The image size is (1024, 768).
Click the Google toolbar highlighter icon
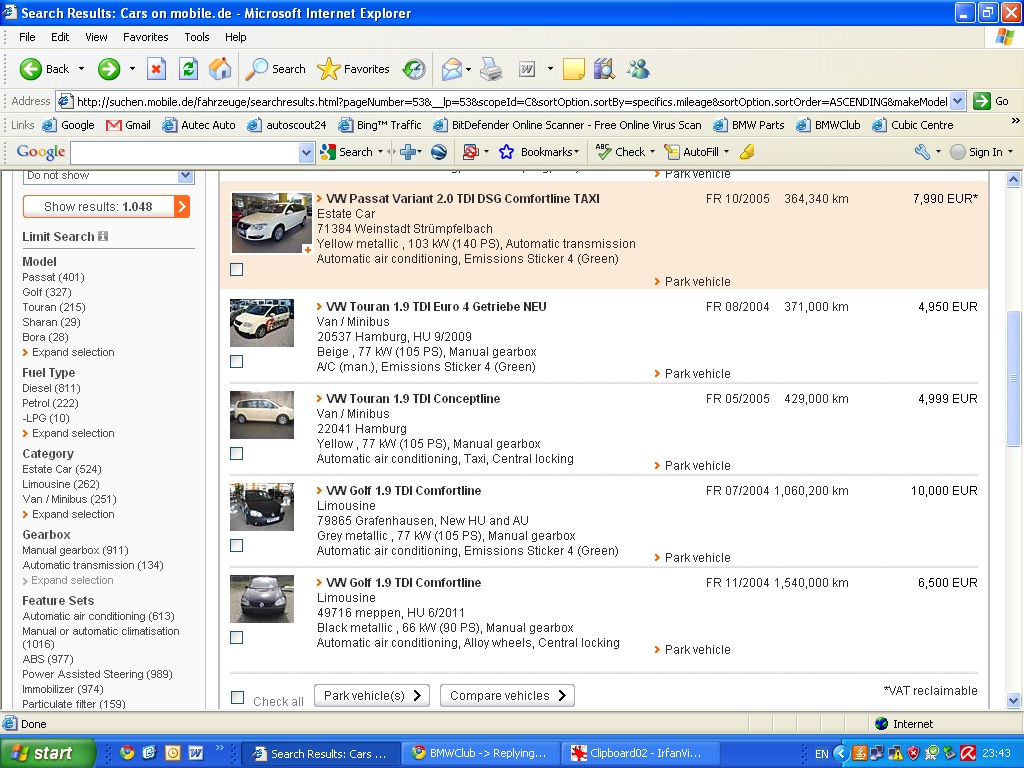coord(747,152)
